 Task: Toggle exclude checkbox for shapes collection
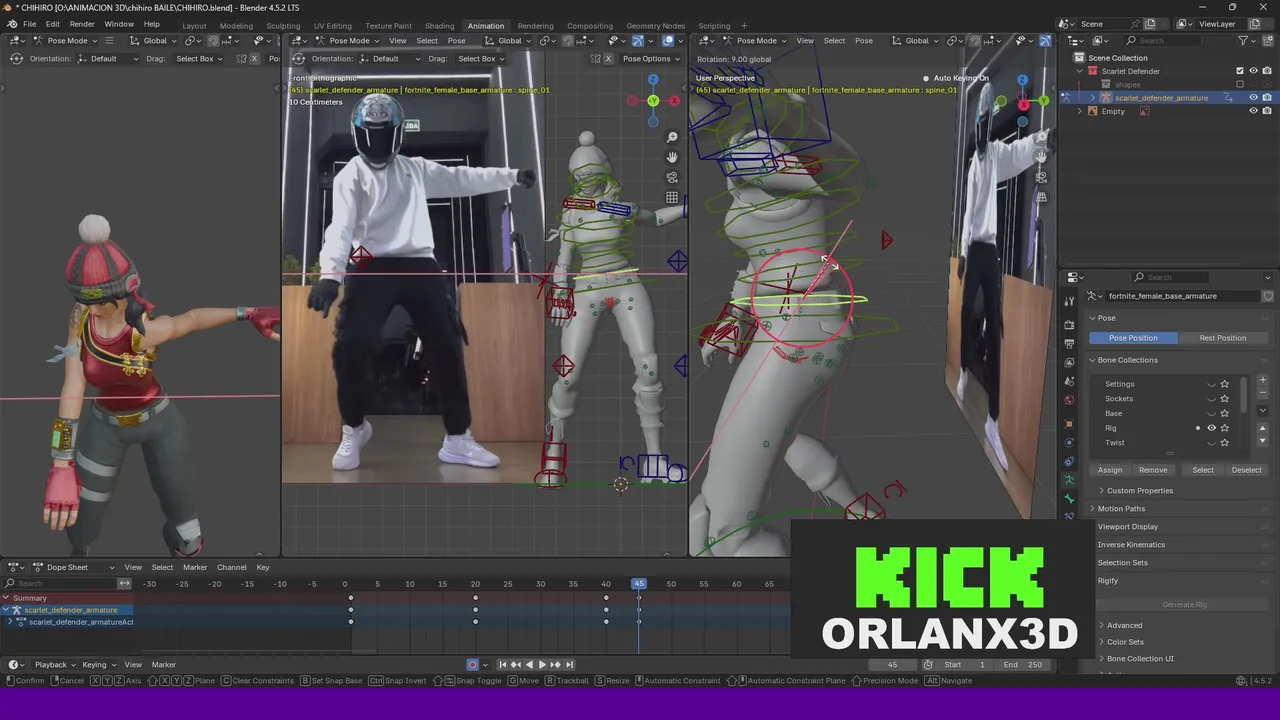(x=1240, y=84)
